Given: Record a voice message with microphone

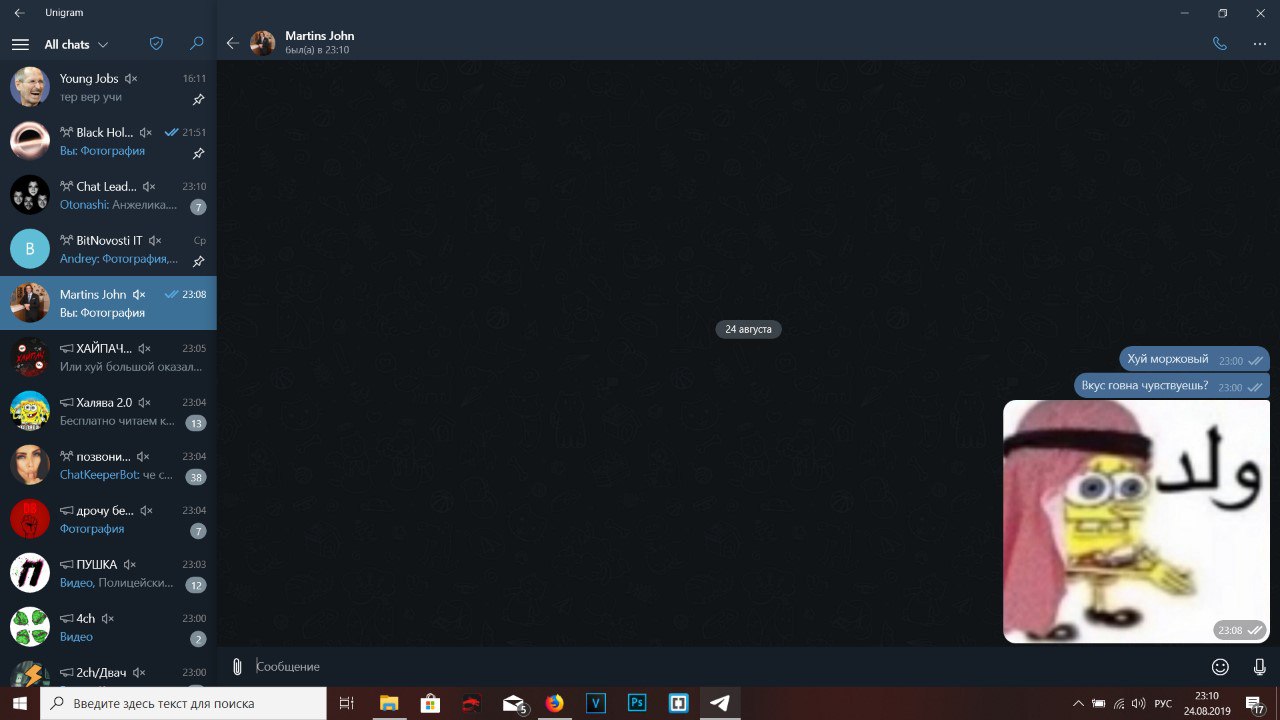Looking at the screenshot, I should click(1259, 666).
